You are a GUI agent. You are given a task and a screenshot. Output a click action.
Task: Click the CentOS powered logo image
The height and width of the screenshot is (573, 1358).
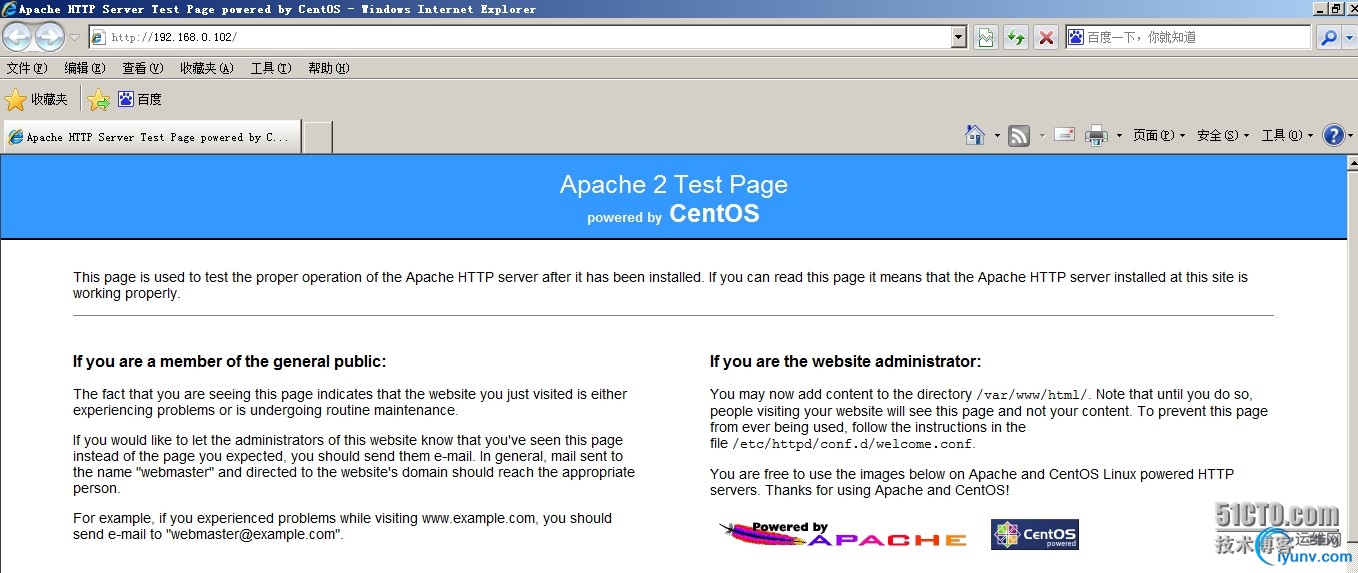click(x=1034, y=534)
